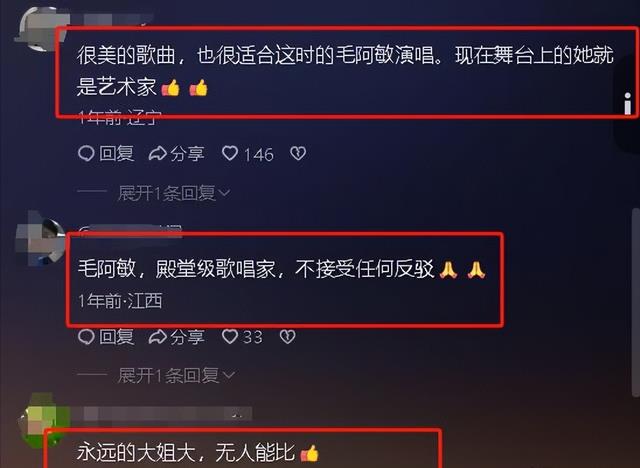
Task: Select the comment text 毛阿敏，殿堂级歌唱家
Action: [x=176, y=269]
